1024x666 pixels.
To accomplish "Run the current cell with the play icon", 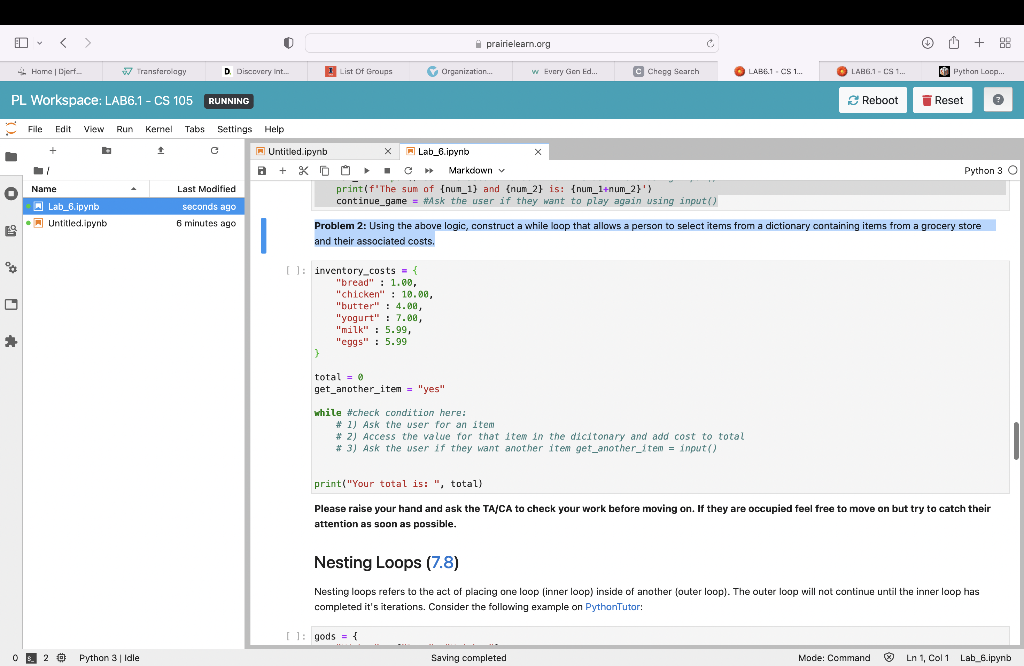I will [367, 171].
